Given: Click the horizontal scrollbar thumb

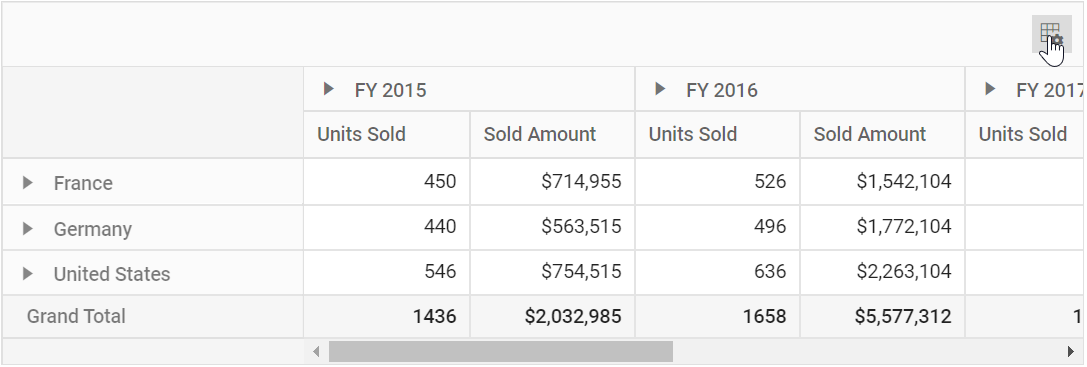Looking at the screenshot, I should [501, 352].
